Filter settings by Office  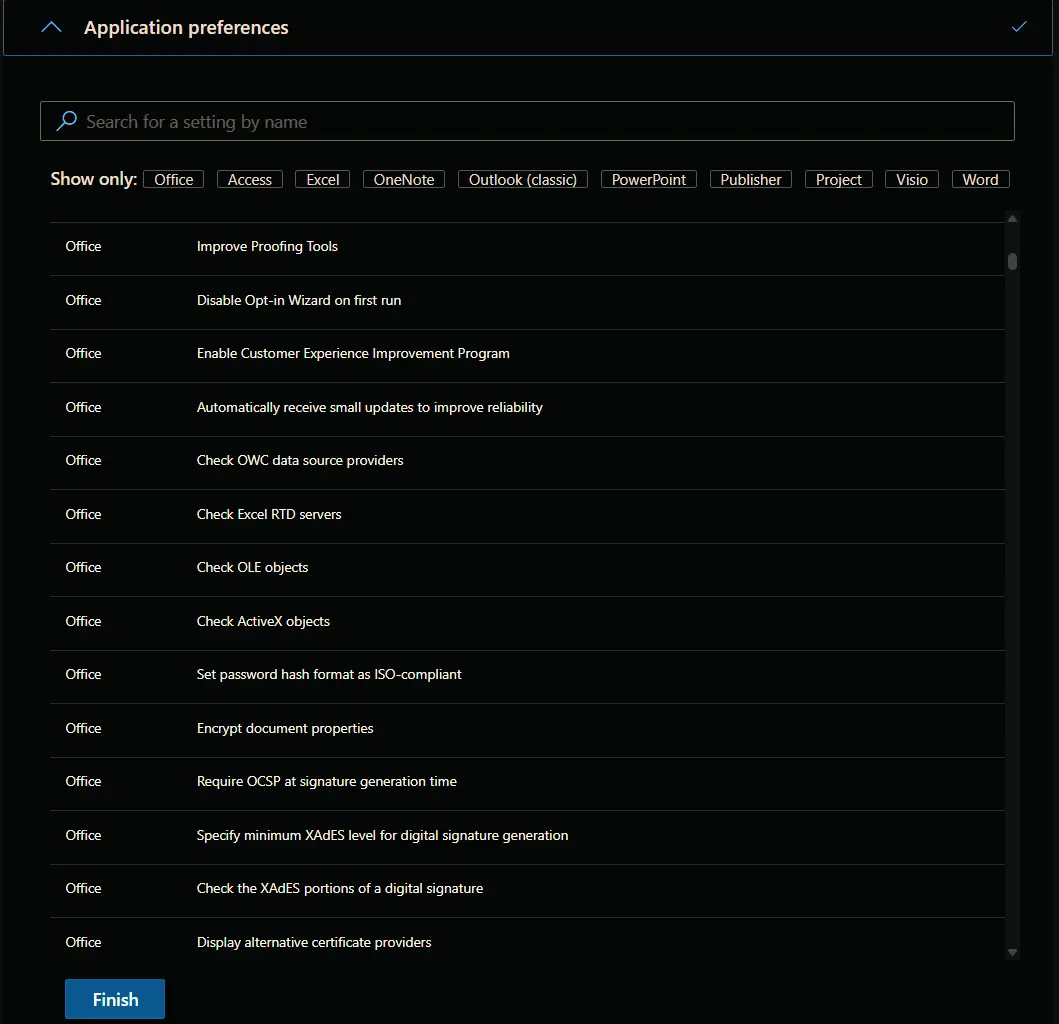coord(174,180)
